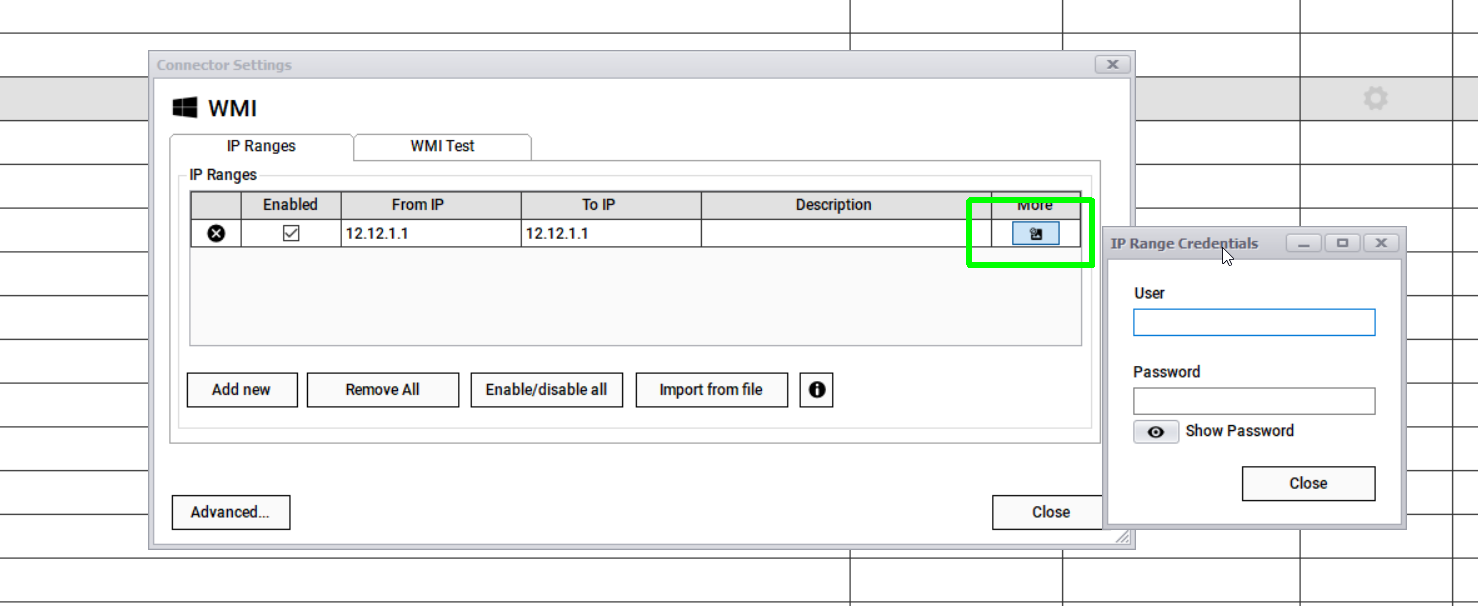The width and height of the screenshot is (1478, 606).
Task: Toggle the Show Password eye button
Action: point(1155,432)
